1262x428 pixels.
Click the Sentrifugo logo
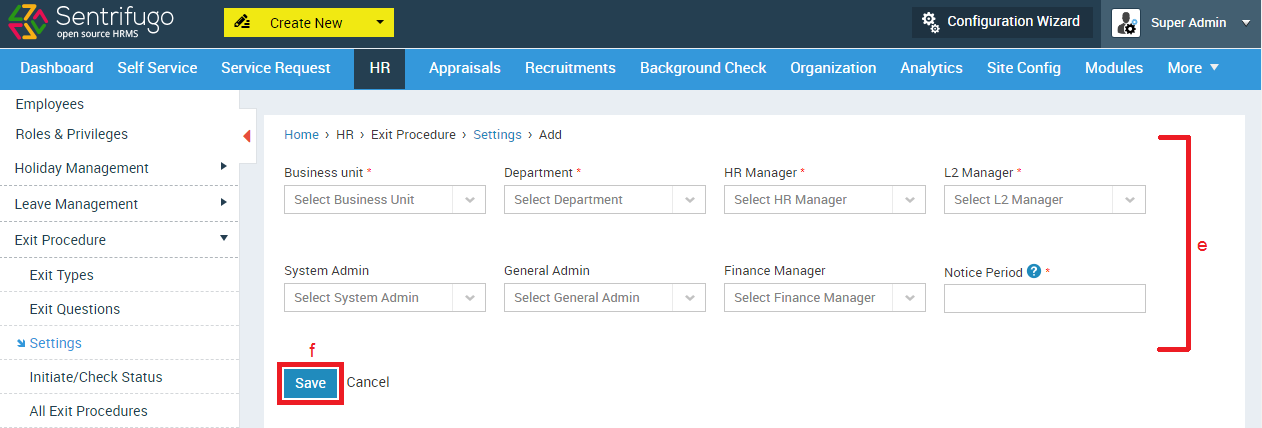(x=90, y=23)
